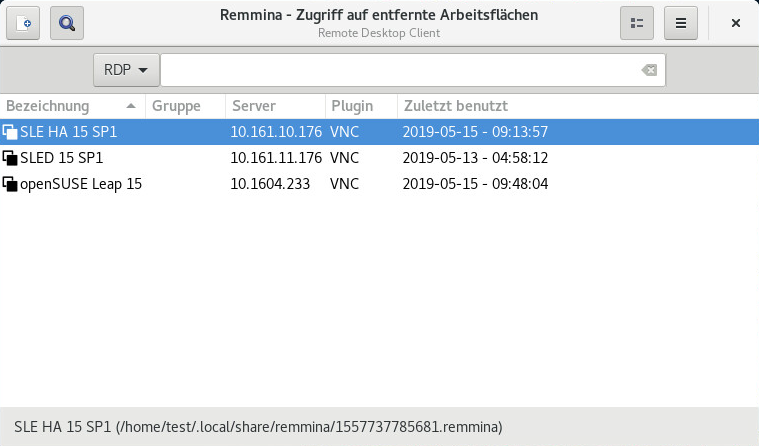Image resolution: width=759 pixels, height=446 pixels.
Task: Sort by the Plugin column header
Action: click(351, 106)
